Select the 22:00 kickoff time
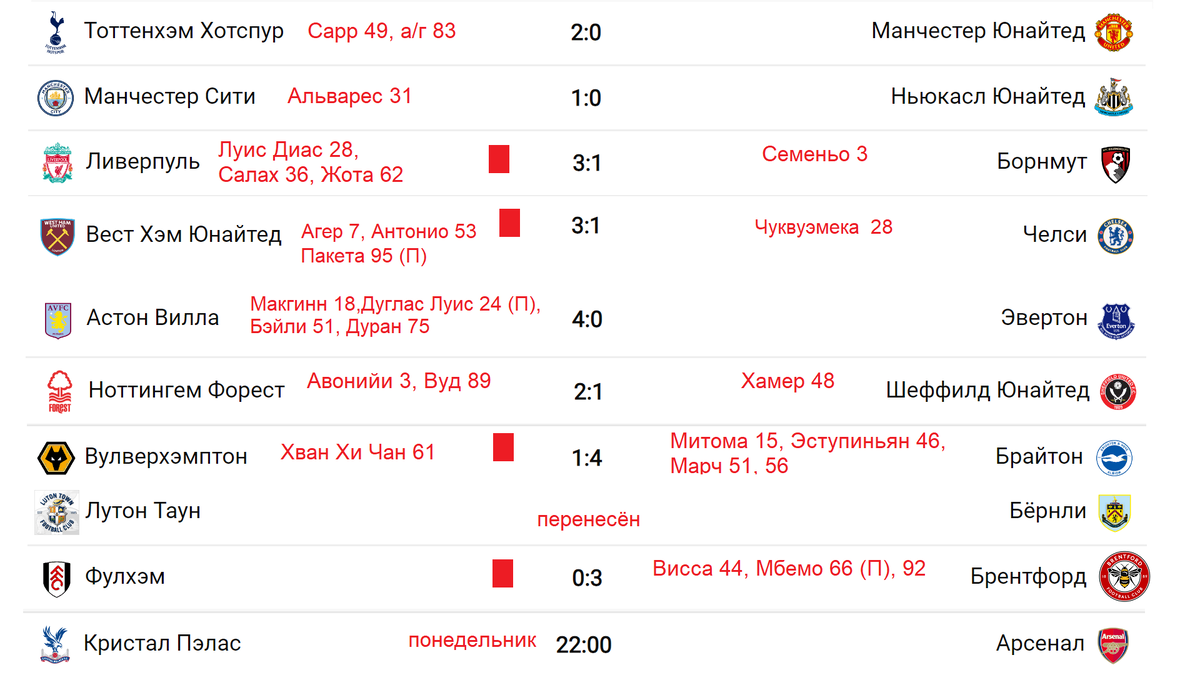The height and width of the screenshot is (675, 1200). 584,645
